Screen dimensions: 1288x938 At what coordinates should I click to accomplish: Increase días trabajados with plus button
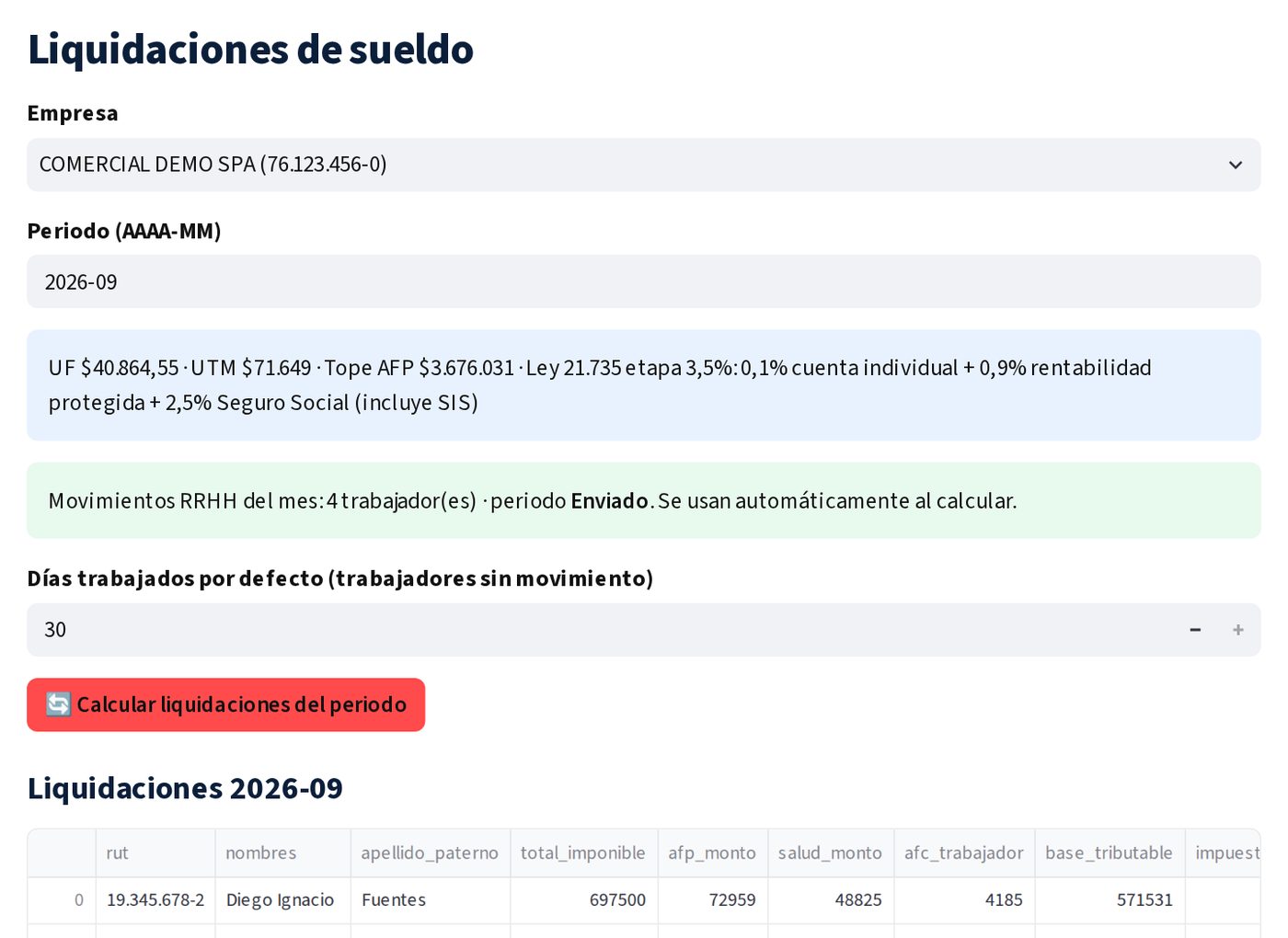(x=1238, y=630)
